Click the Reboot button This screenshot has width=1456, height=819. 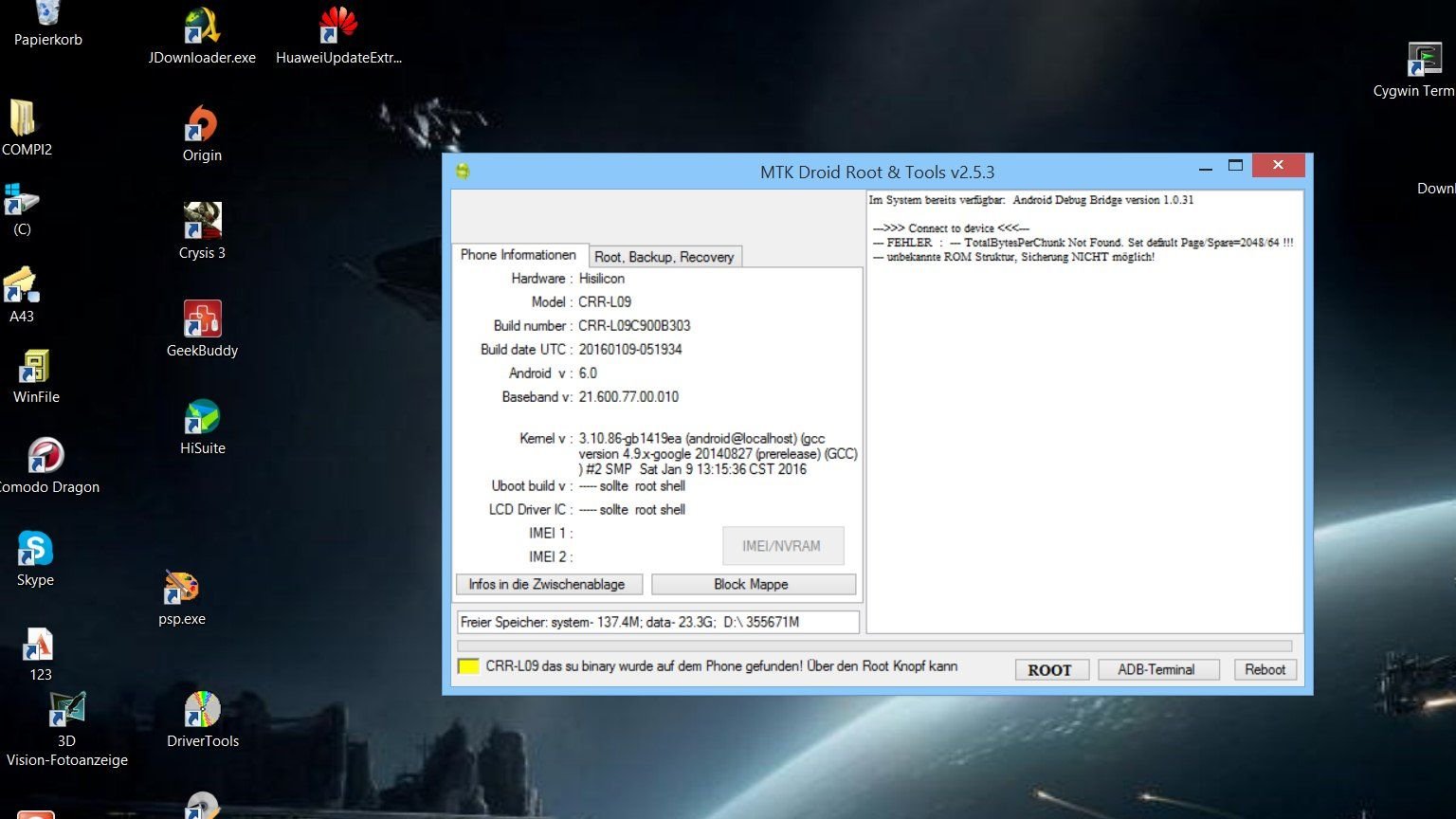[x=1265, y=669]
